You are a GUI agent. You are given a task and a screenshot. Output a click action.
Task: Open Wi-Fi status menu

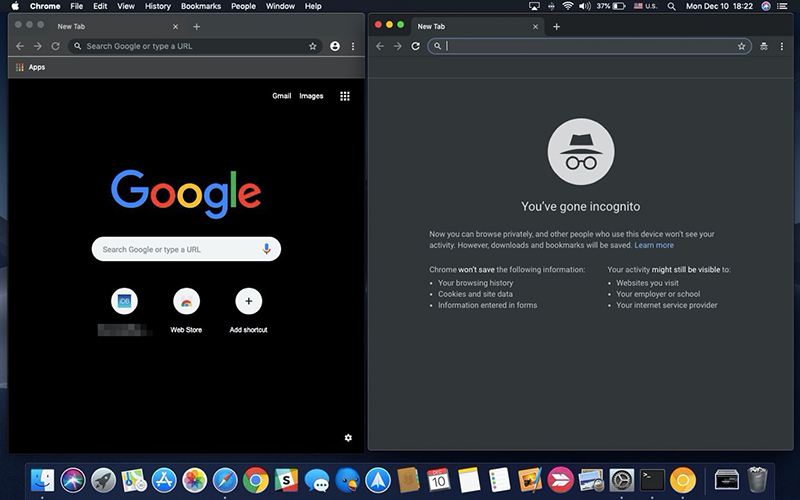(568, 6)
